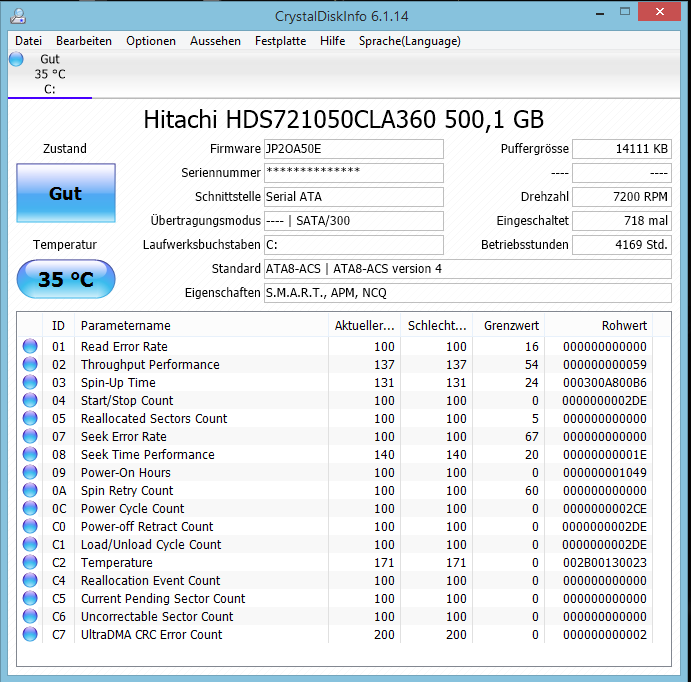691x682 pixels.
Task: Select the Load/Unload Cycle Count row text
Action: click(x=151, y=545)
